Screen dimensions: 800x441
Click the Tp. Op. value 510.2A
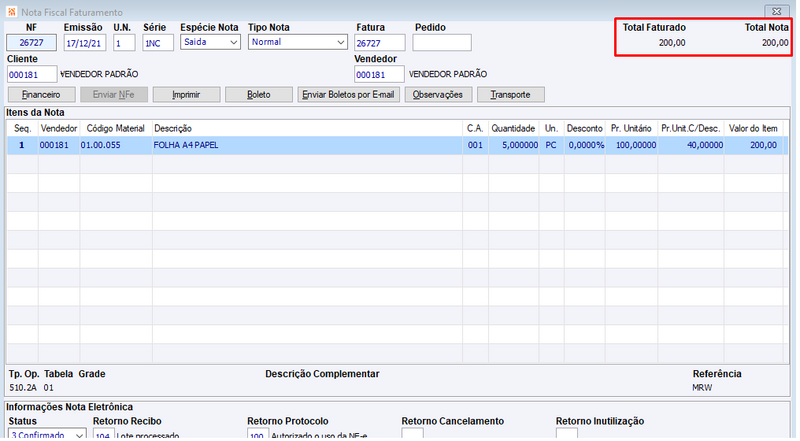(x=23, y=388)
